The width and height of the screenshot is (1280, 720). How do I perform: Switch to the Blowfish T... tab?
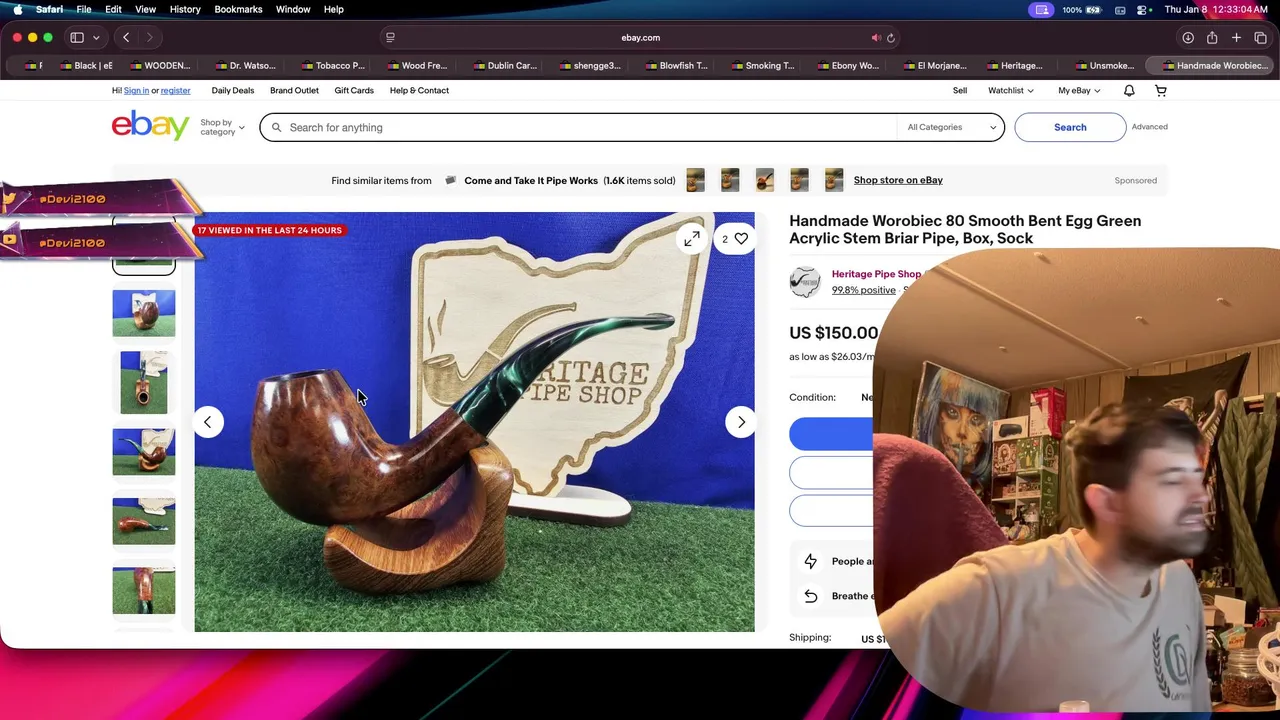click(677, 66)
